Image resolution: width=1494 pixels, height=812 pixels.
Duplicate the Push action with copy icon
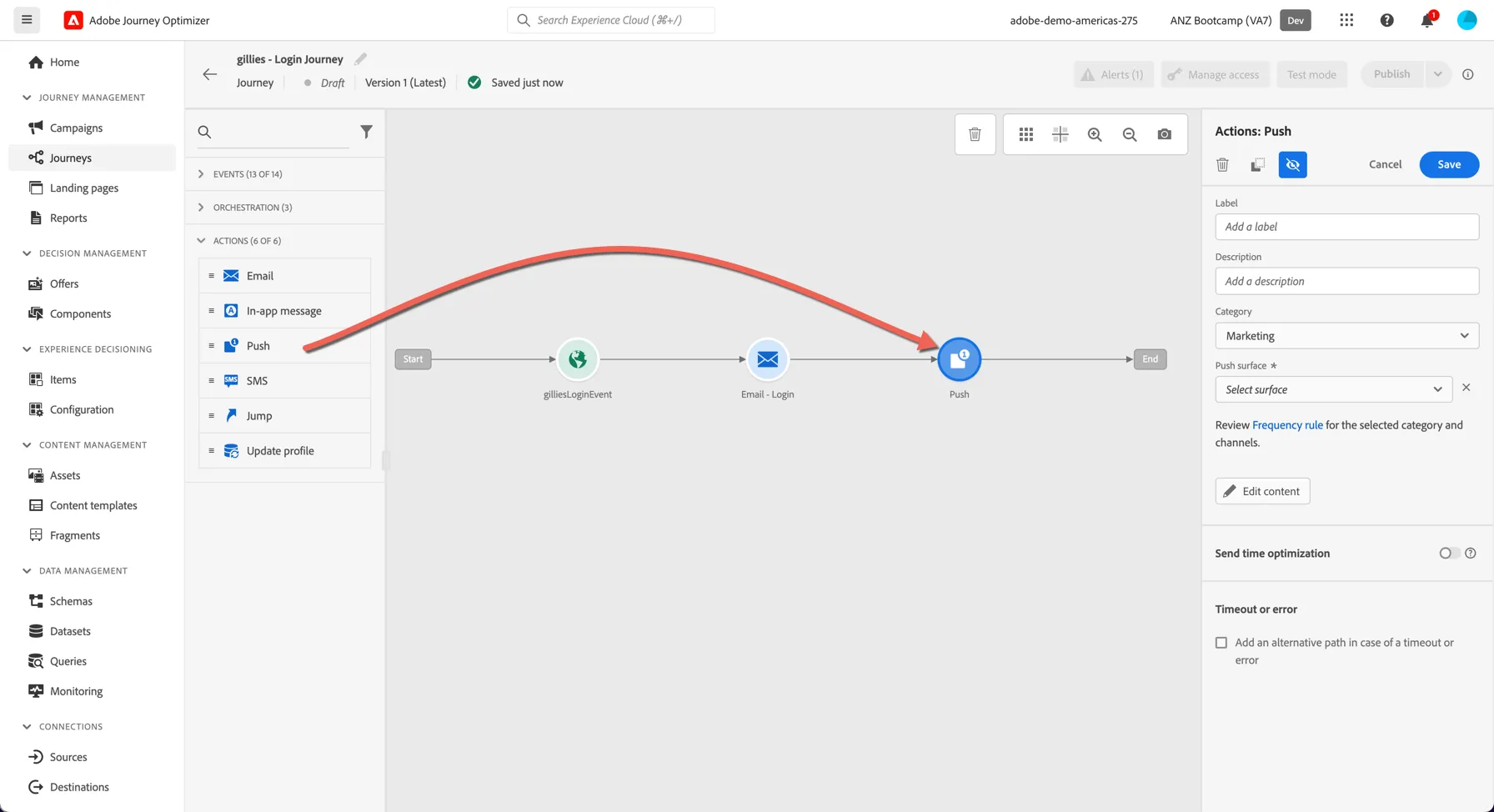1257,164
